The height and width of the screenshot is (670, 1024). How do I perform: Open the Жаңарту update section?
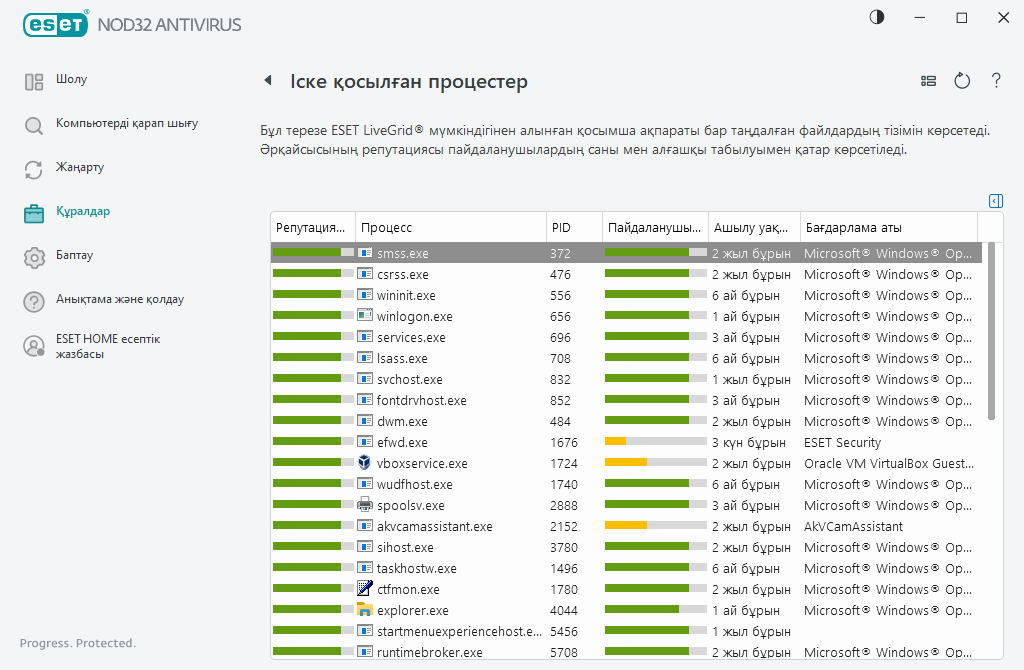pos(80,168)
